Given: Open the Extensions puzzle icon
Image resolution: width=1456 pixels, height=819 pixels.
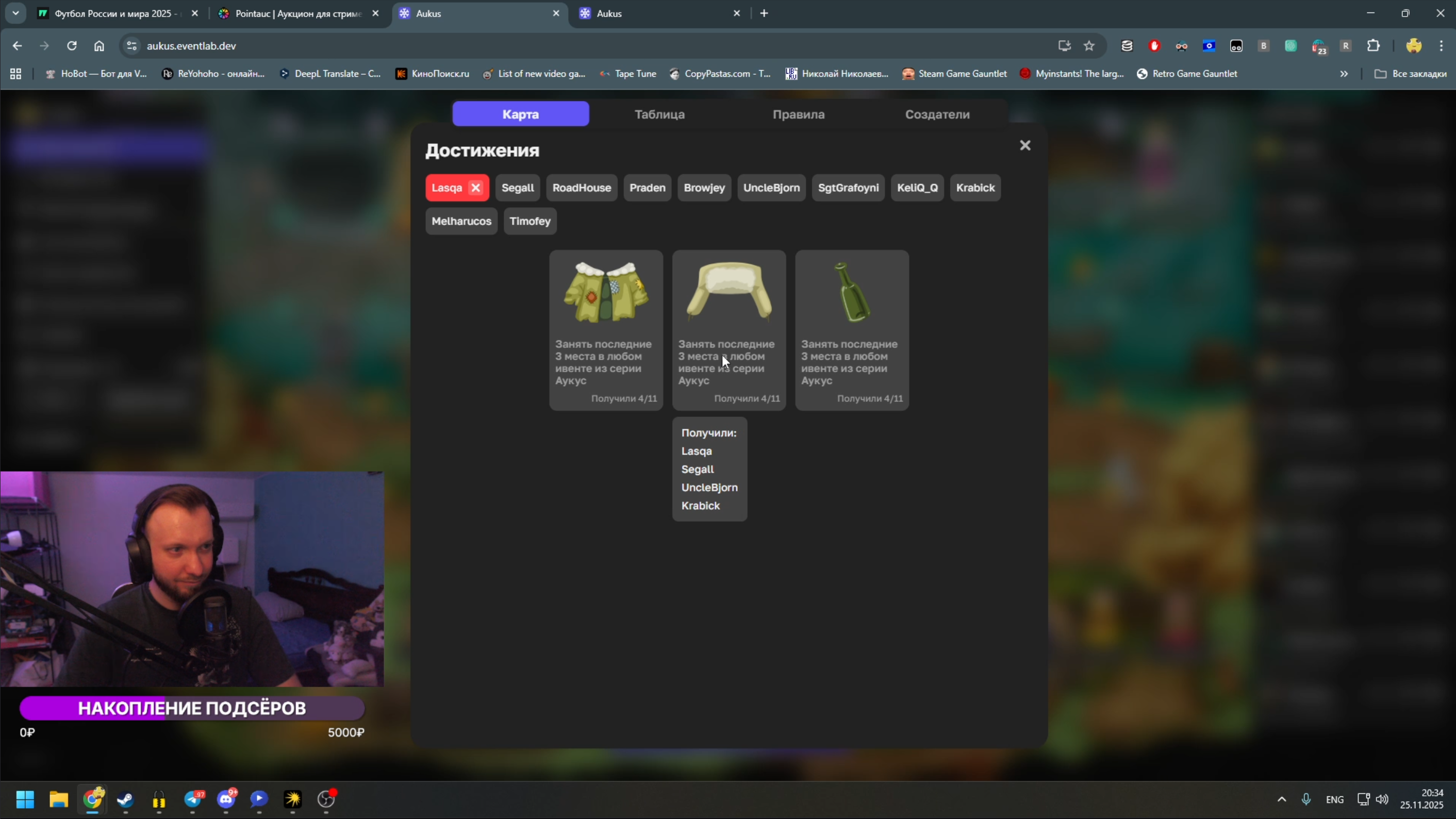Looking at the screenshot, I should click(1373, 46).
